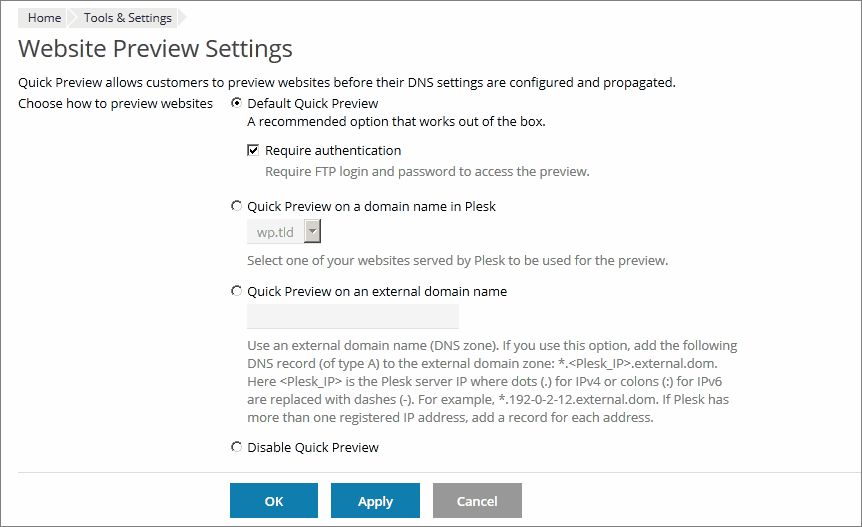Click the "Require authentication" label text
This screenshot has width=862, height=527.
[333, 151]
